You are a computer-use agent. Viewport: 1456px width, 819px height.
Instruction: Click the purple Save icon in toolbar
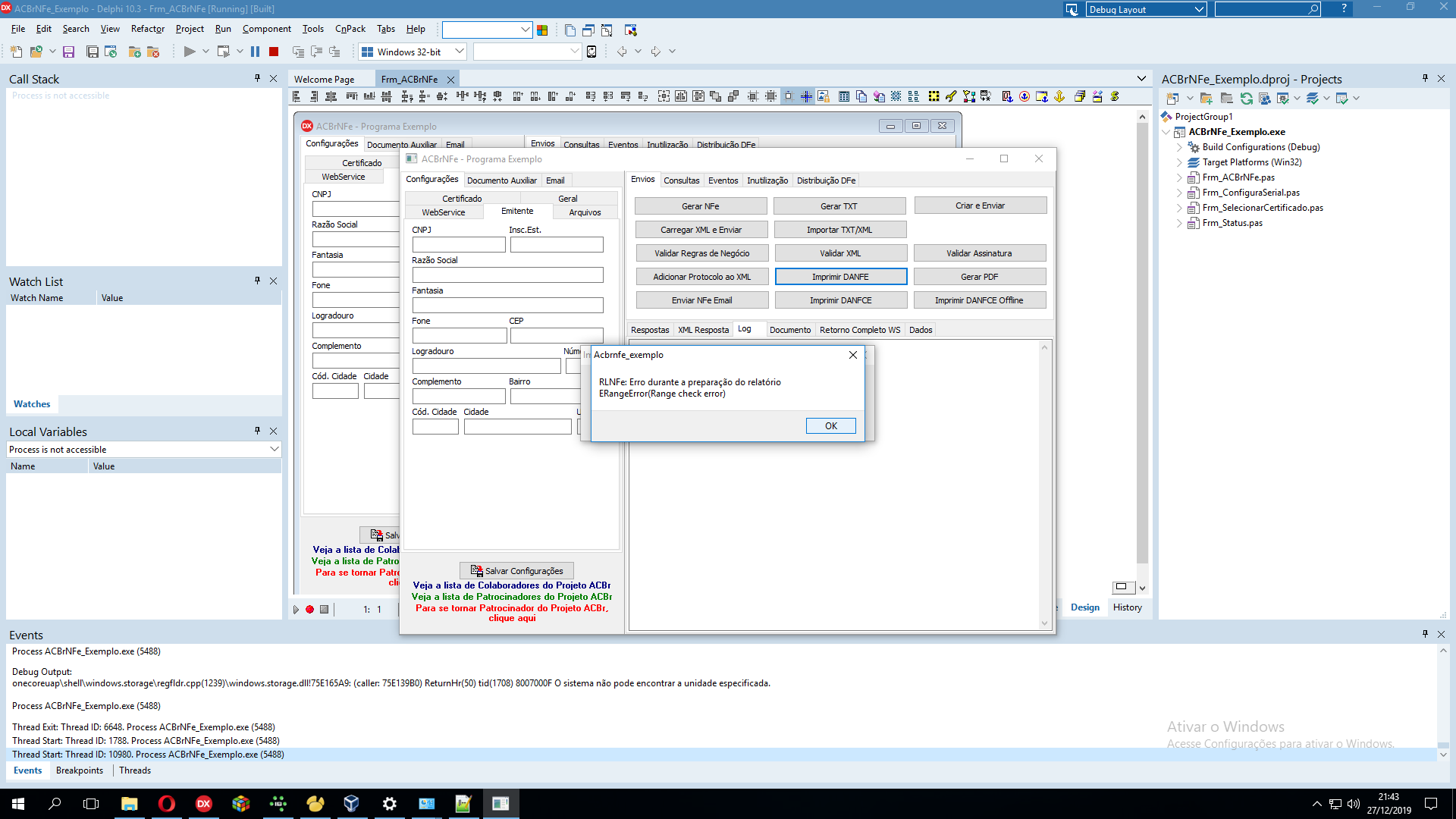(68, 52)
